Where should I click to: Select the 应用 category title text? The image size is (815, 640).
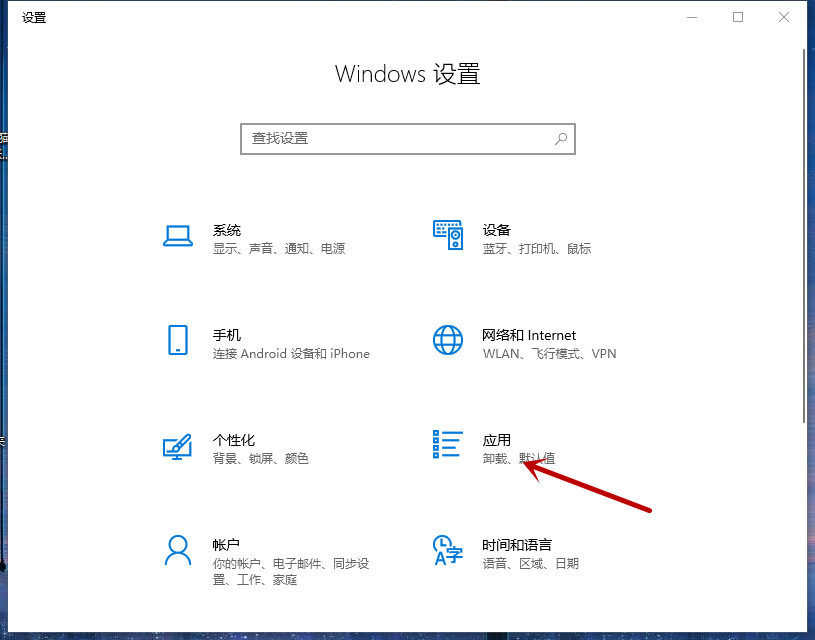pos(497,440)
